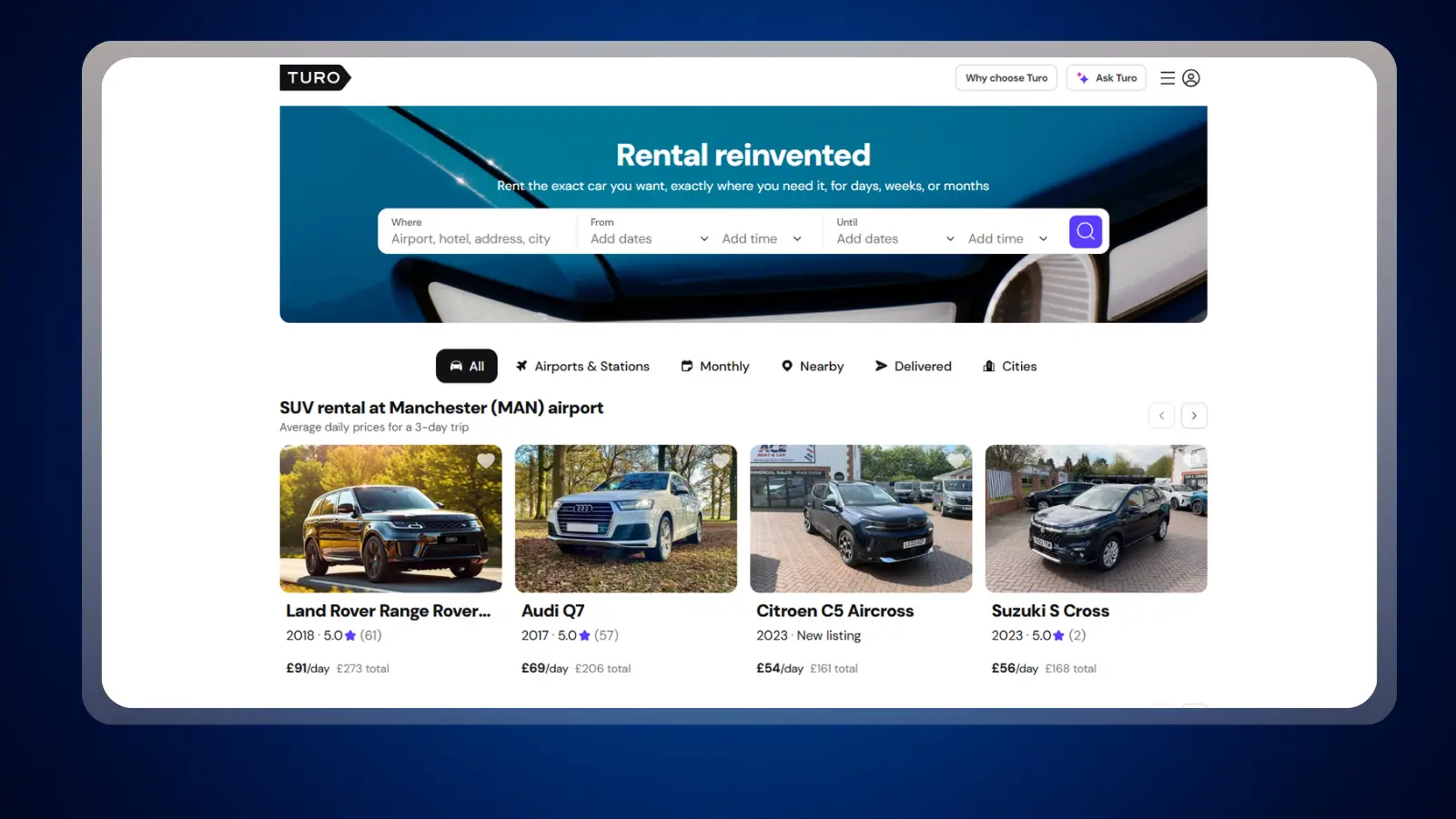The image size is (1456, 819).
Task: Click the sparkle icon in Ask Turo
Action: [x=1083, y=78]
